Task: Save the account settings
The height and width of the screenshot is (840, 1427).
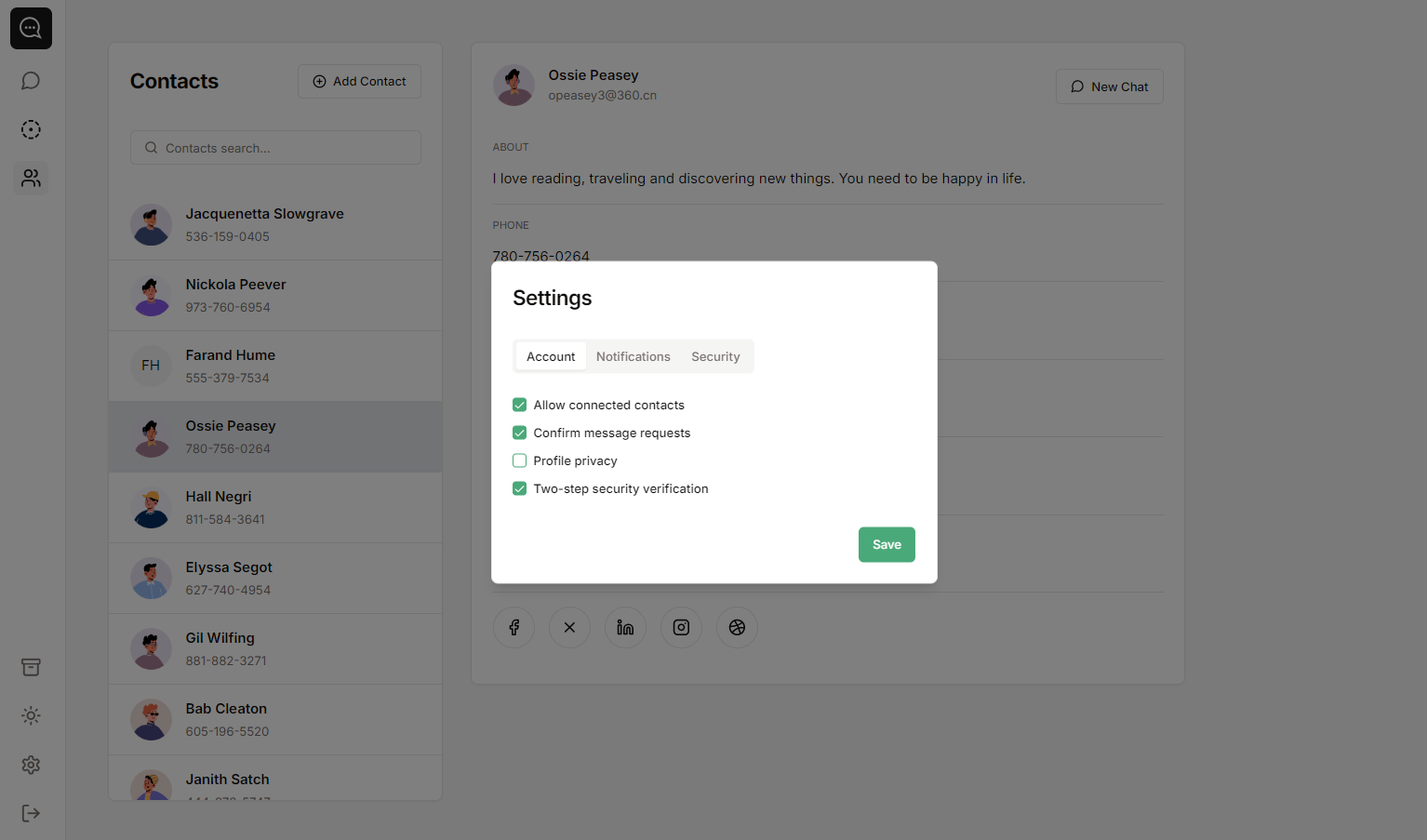Action: (x=886, y=544)
